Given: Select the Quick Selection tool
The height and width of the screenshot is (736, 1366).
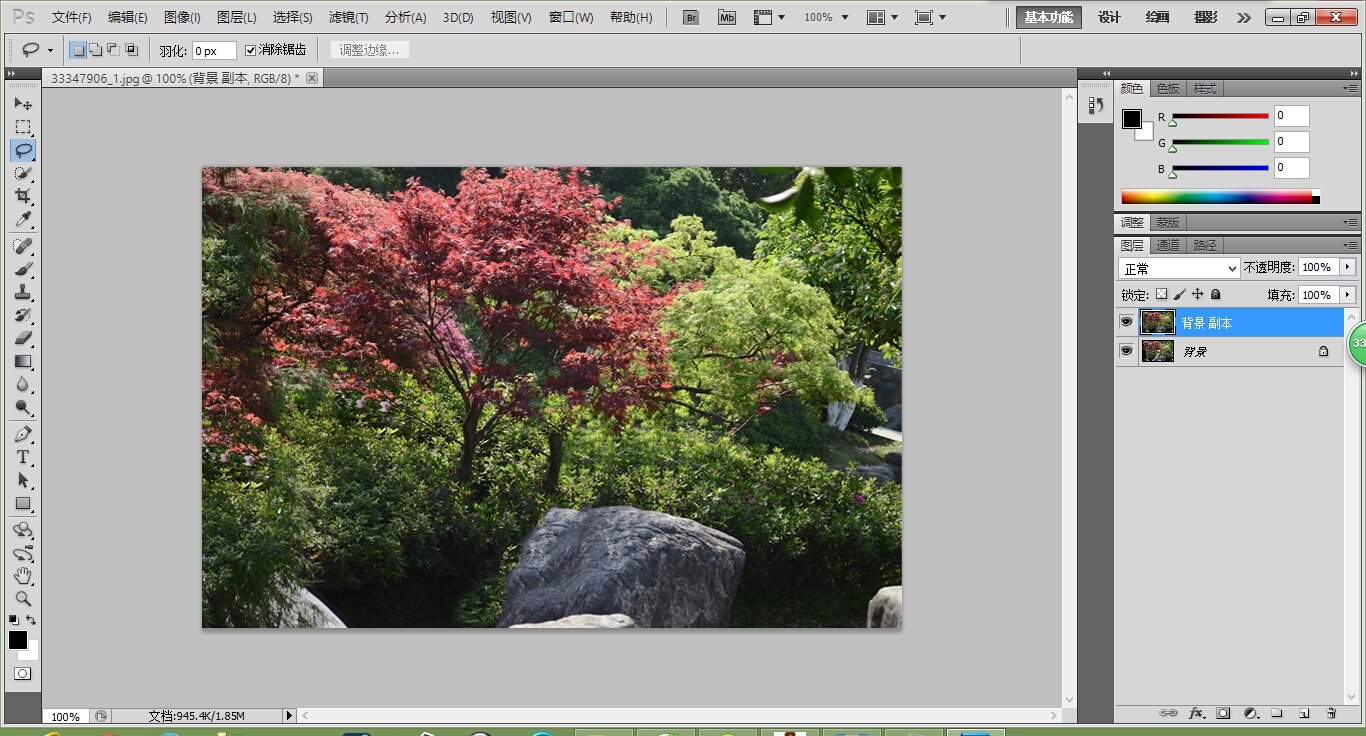Looking at the screenshot, I should [x=23, y=174].
